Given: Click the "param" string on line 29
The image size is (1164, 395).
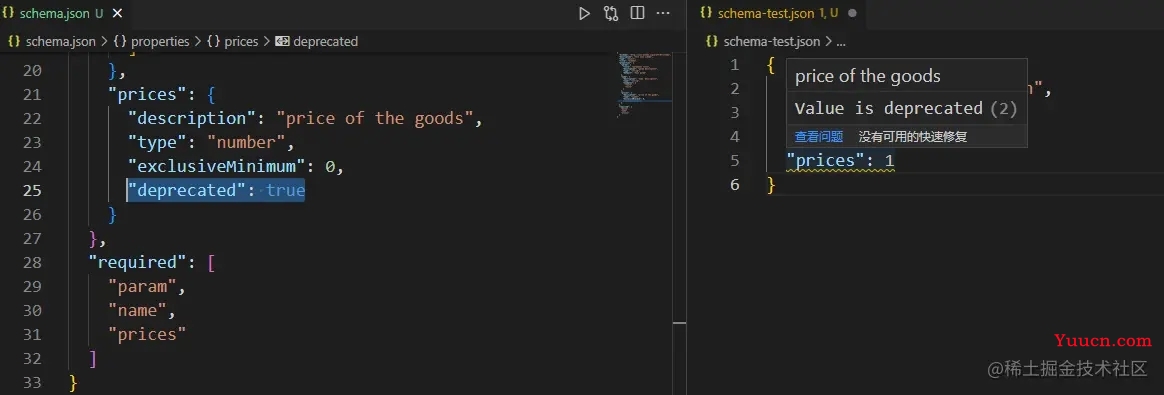Looking at the screenshot, I should click(x=143, y=287).
